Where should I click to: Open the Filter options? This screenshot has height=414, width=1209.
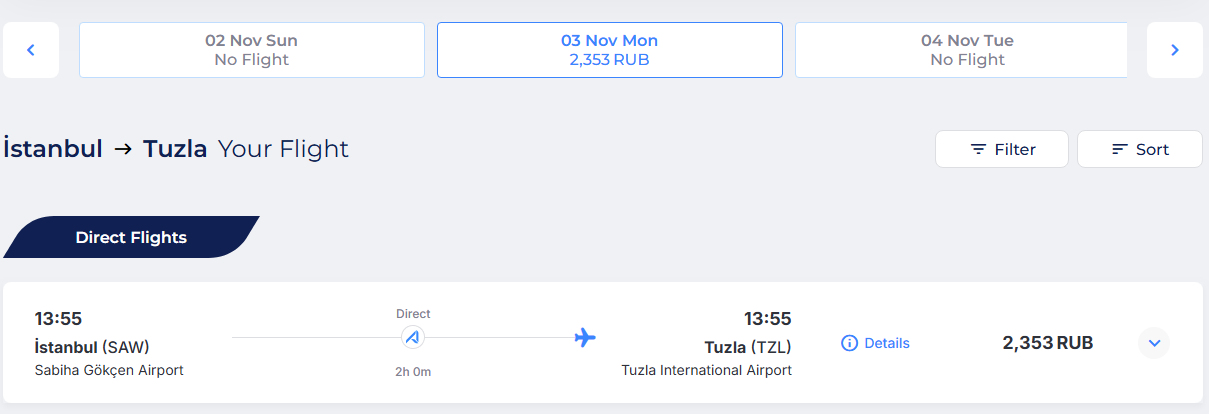[x=1002, y=149]
